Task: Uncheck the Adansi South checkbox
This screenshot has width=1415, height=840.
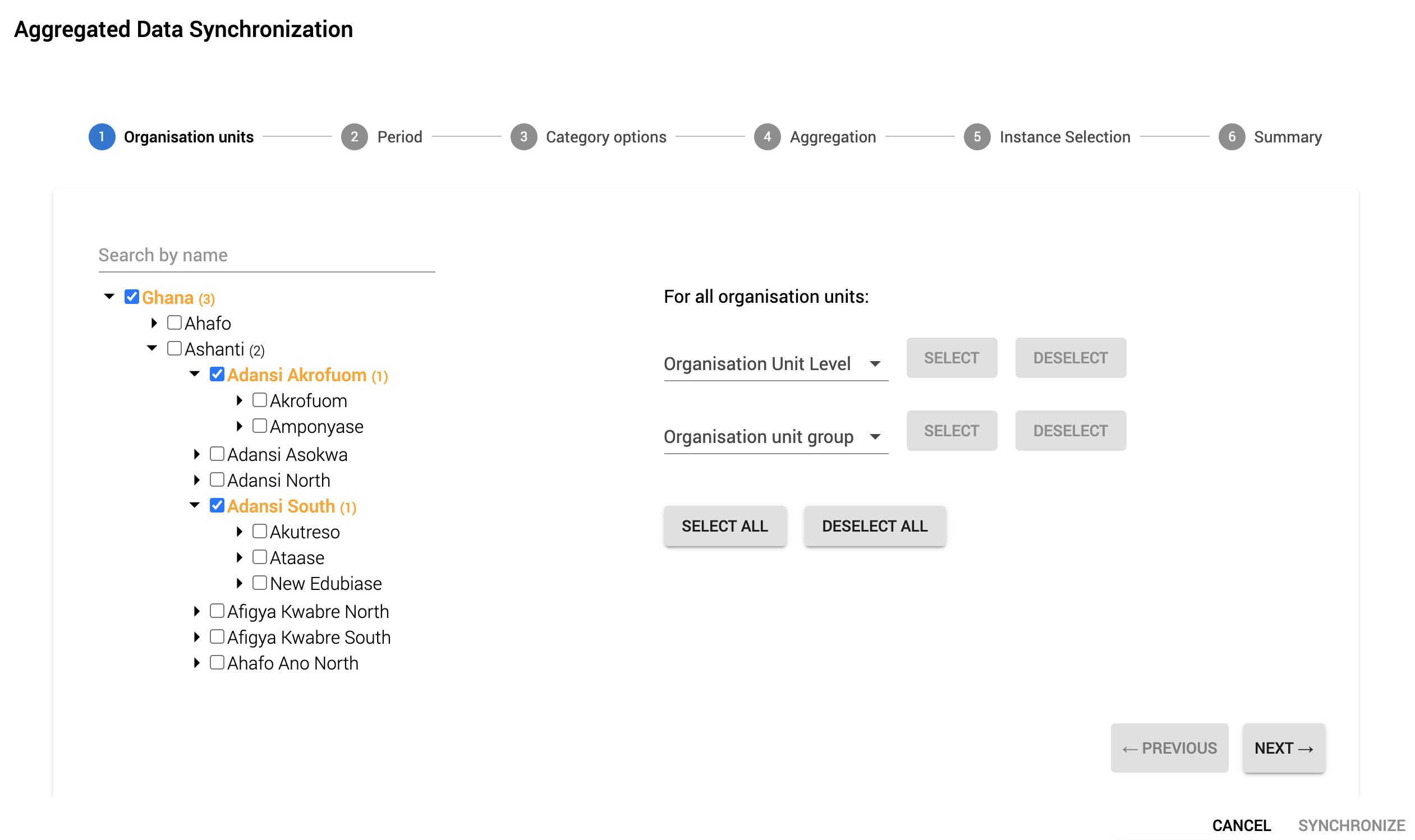Action: (x=217, y=505)
